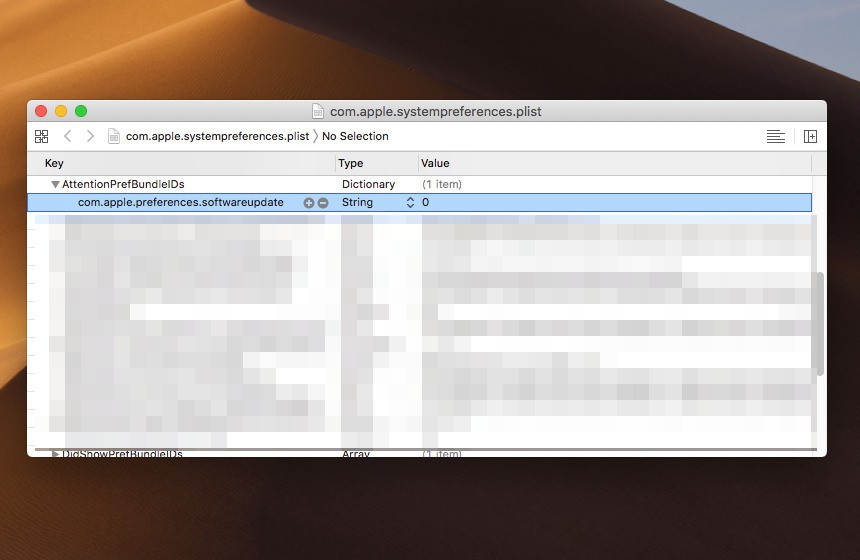Collapse the AttentionPrefBundleIDs dictionary

pyautogui.click(x=55, y=184)
